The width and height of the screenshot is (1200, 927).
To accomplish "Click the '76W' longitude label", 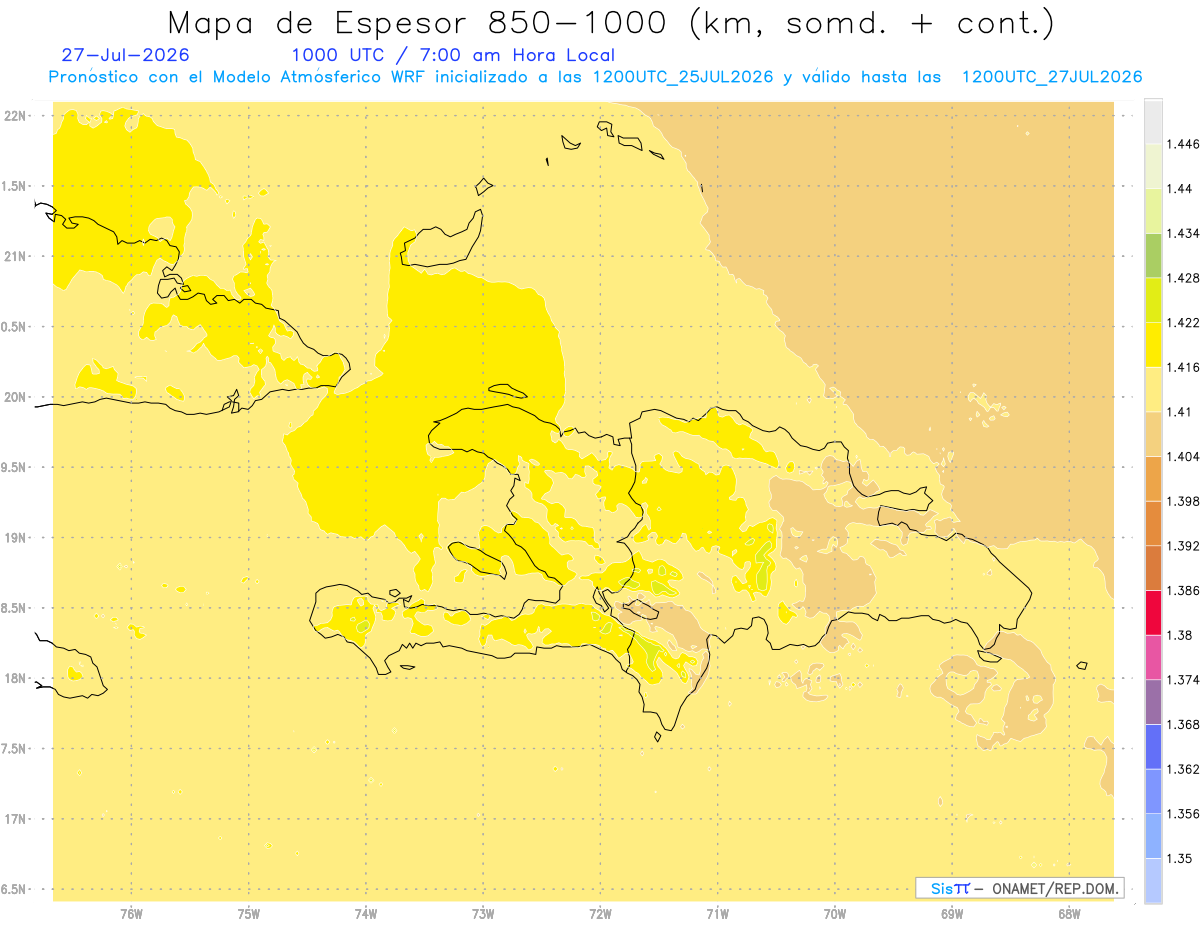I will coord(131,914).
